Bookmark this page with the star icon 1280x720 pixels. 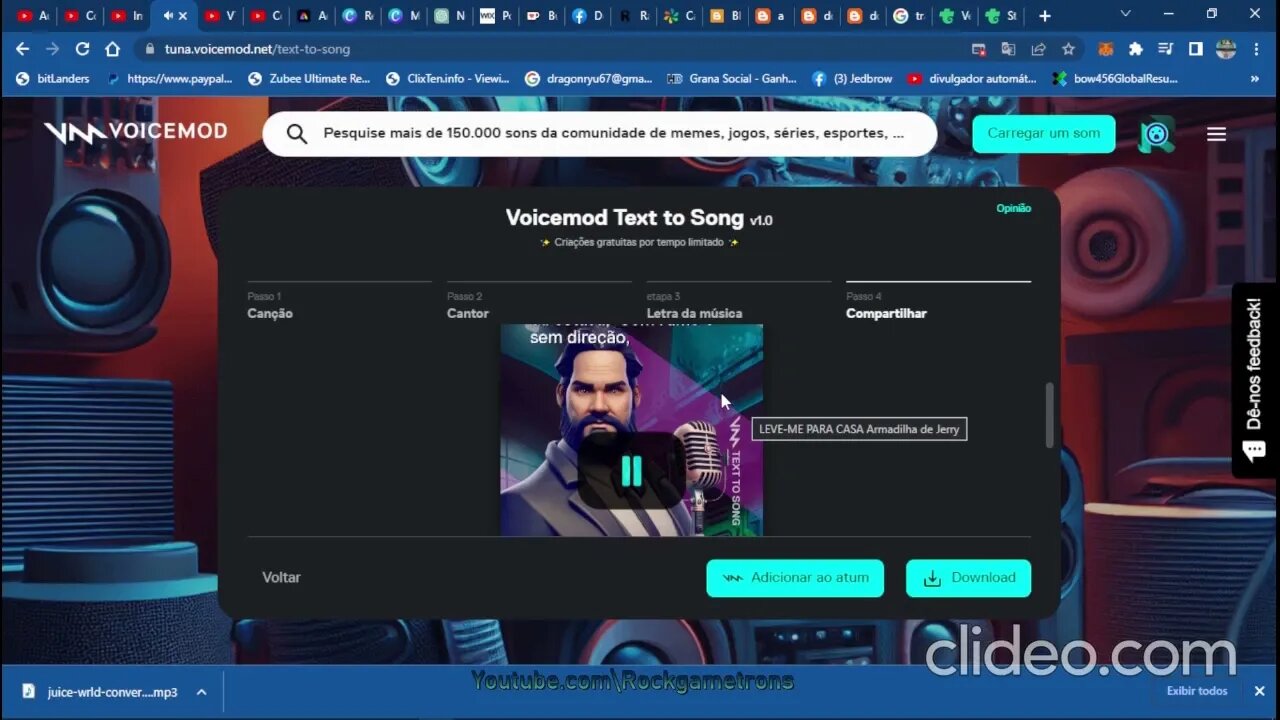1068,49
